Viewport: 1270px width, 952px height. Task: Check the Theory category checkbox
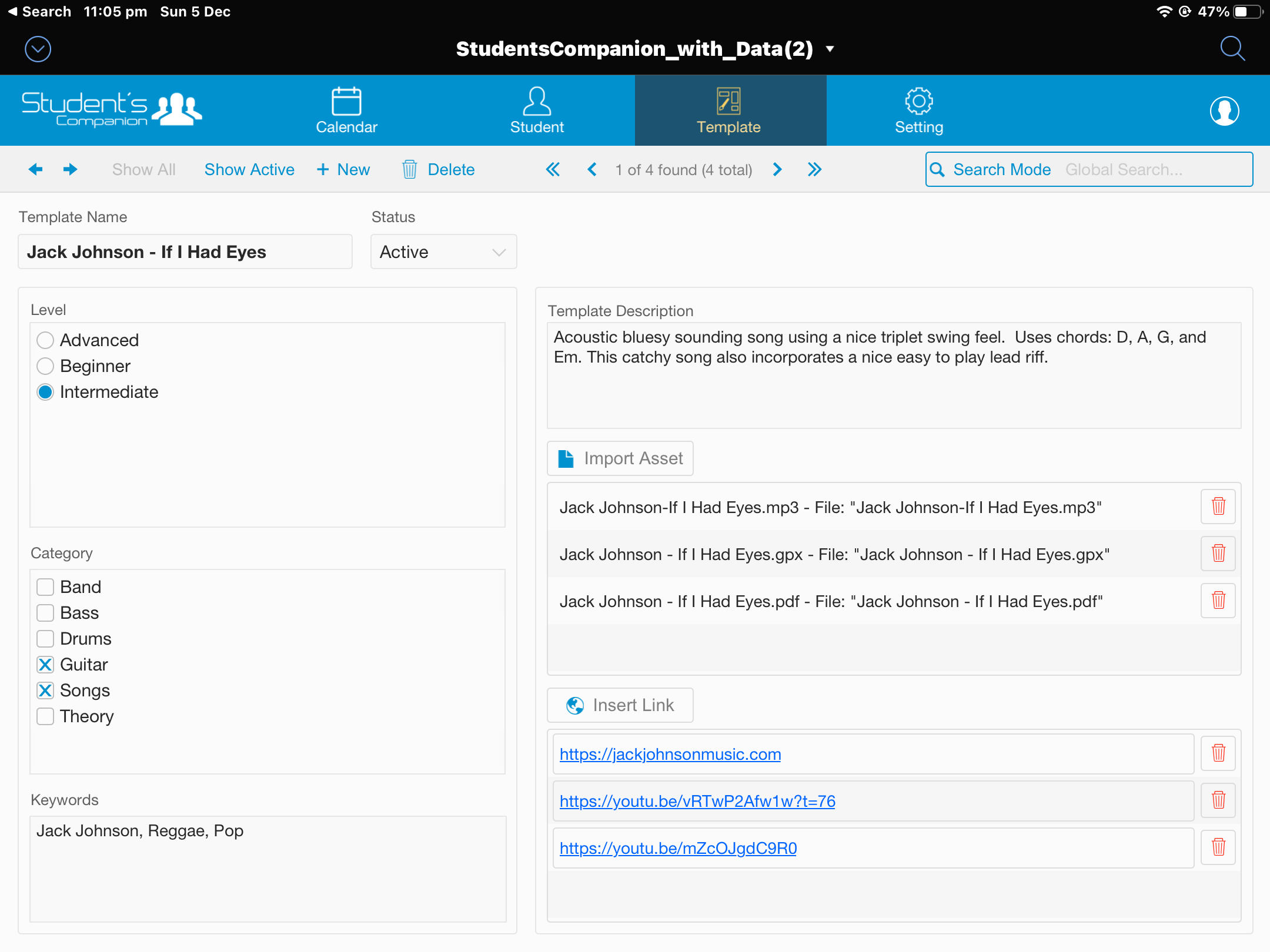point(45,716)
